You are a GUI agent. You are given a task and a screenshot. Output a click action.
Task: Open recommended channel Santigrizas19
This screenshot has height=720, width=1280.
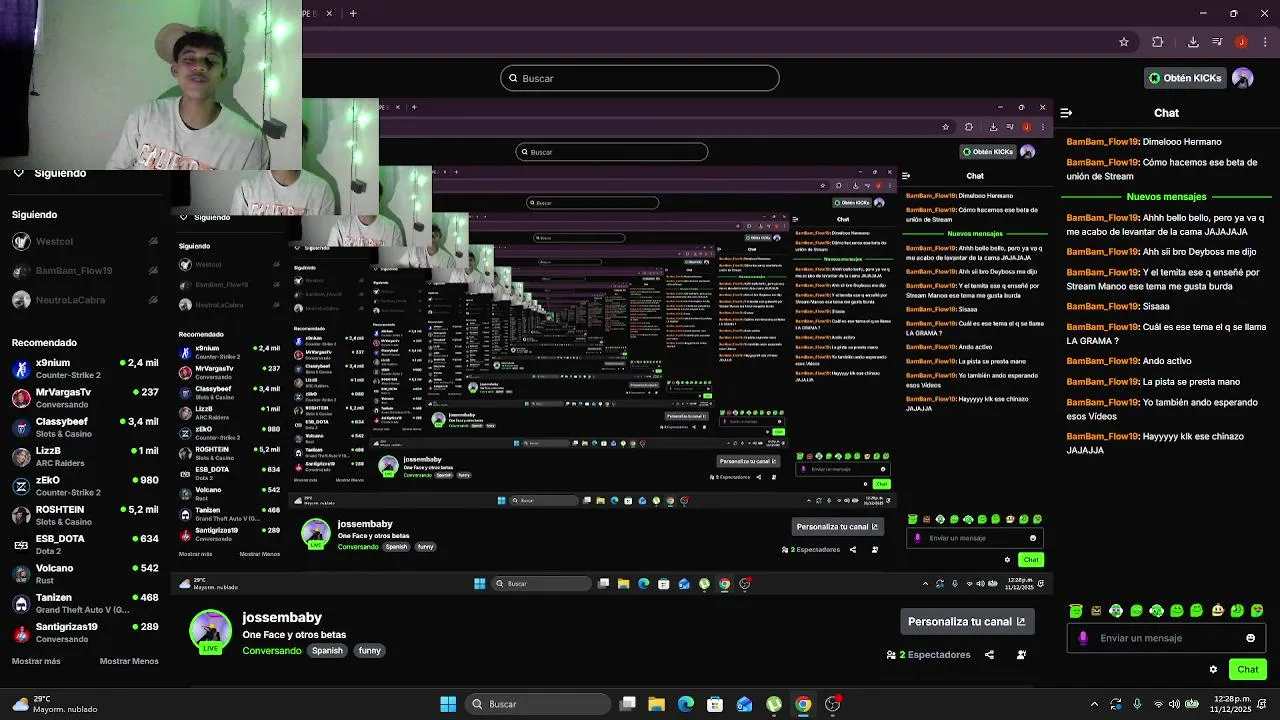tap(85, 632)
